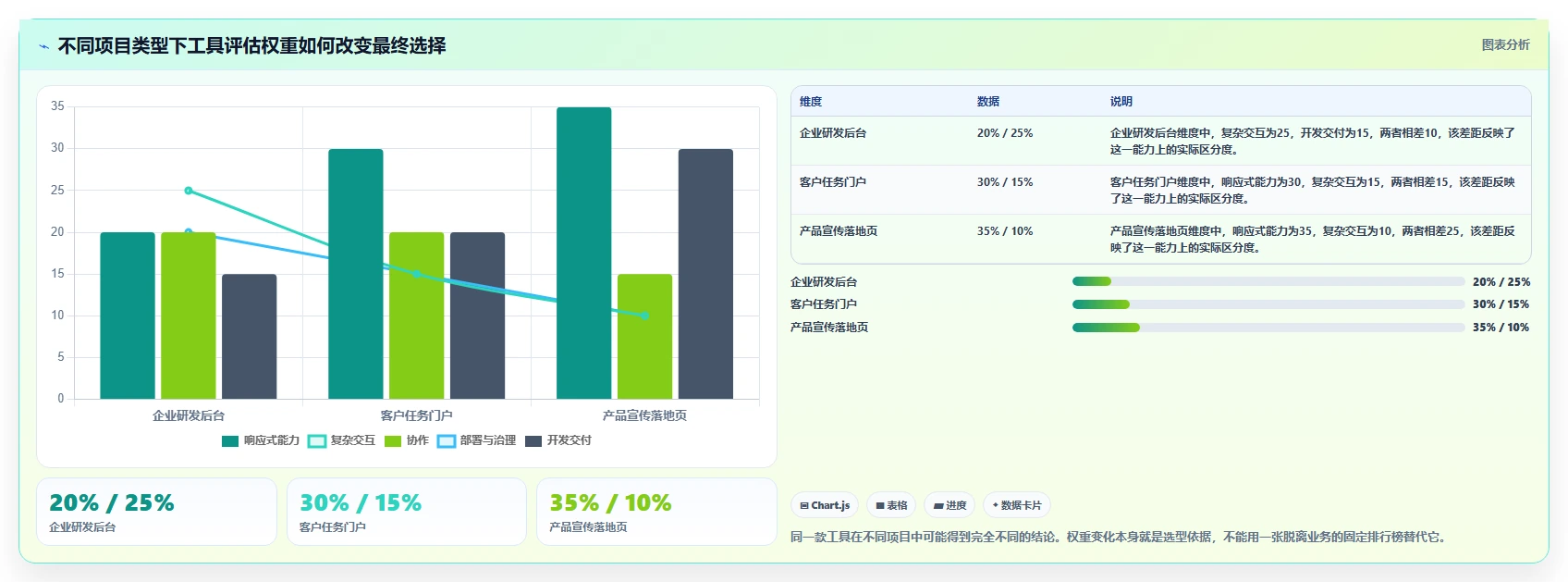The height and width of the screenshot is (582, 1568).
Task: Click the 35% / 10% stat card
Action: [x=656, y=512]
